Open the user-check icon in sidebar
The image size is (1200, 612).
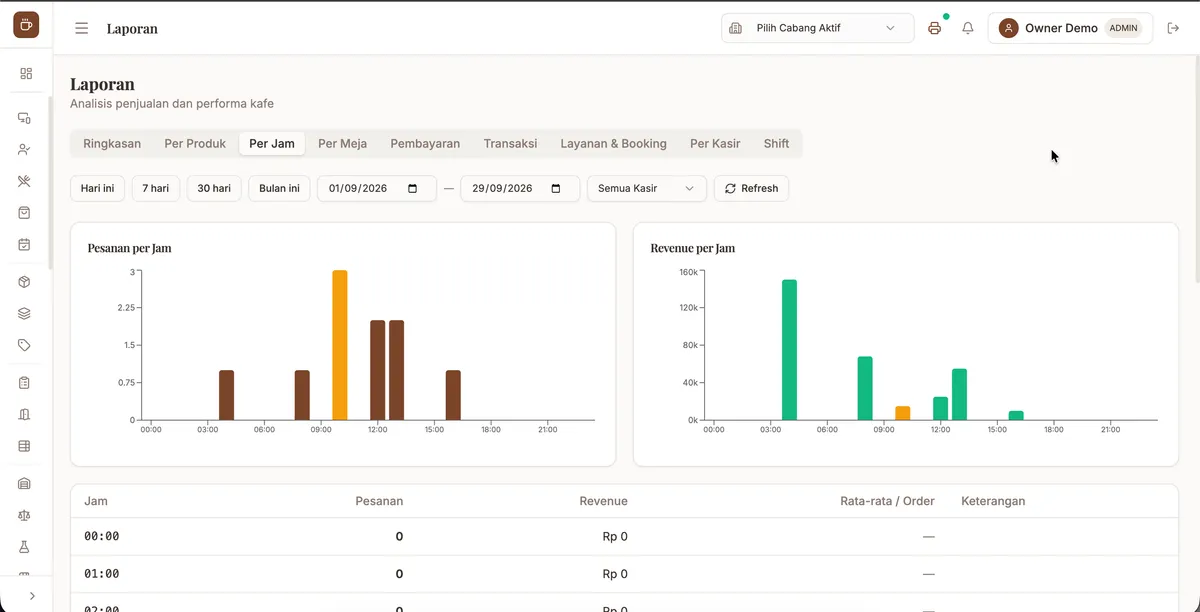25,149
